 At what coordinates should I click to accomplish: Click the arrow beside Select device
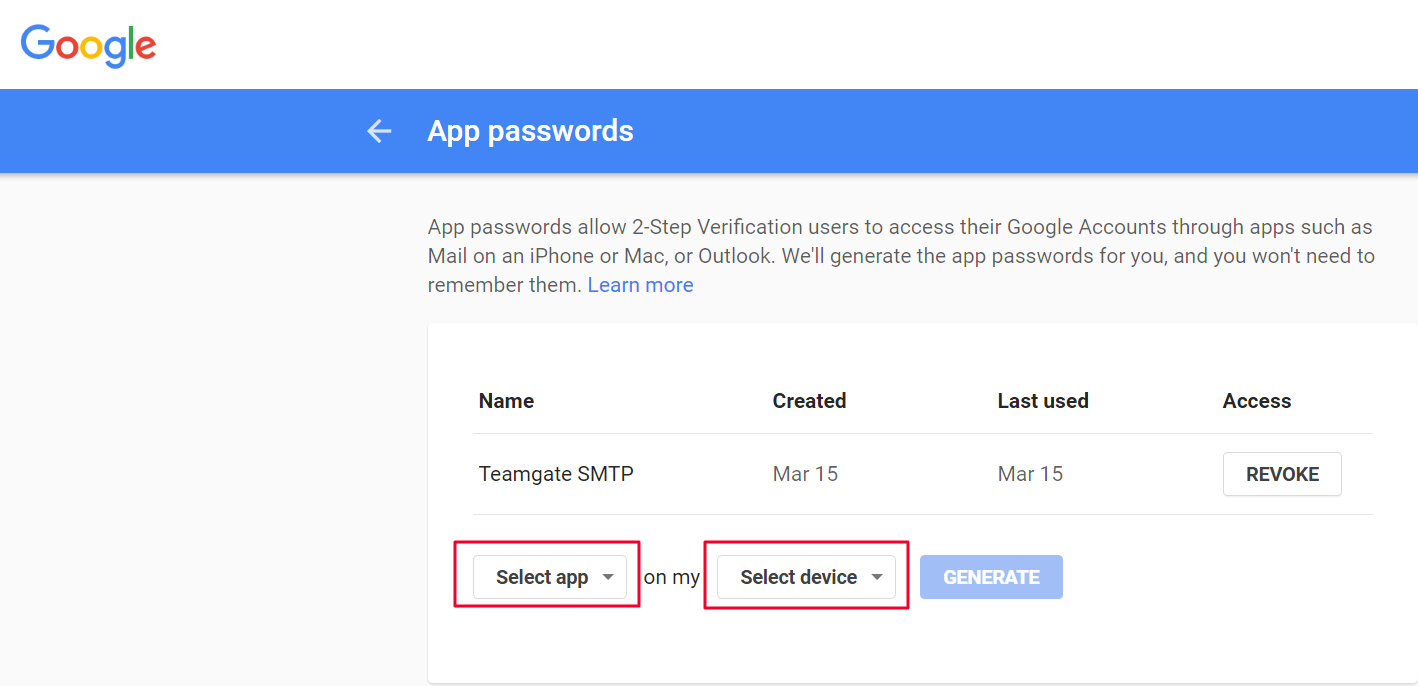click(x=877, y=577)
